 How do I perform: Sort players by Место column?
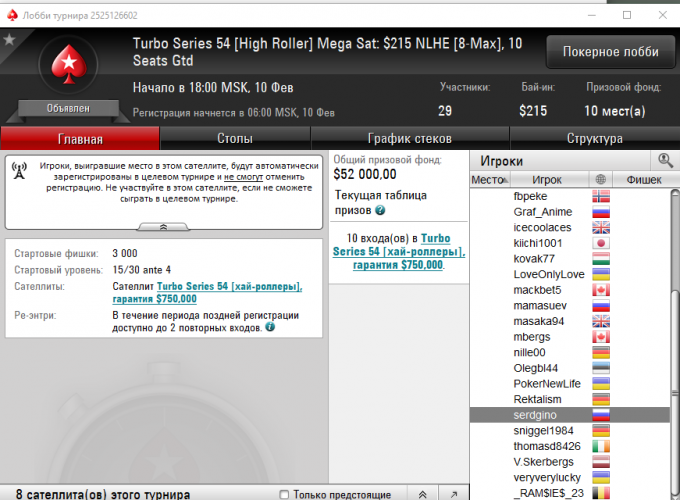coord(490,180)
